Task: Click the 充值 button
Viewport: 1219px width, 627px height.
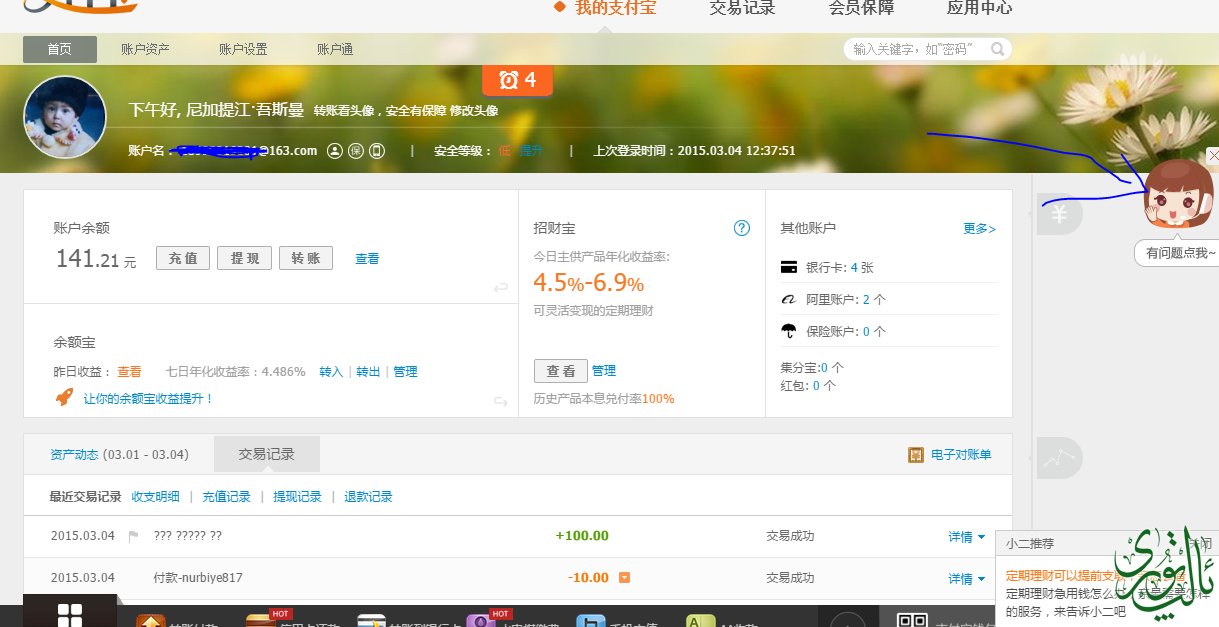Action: coord(183,258)
